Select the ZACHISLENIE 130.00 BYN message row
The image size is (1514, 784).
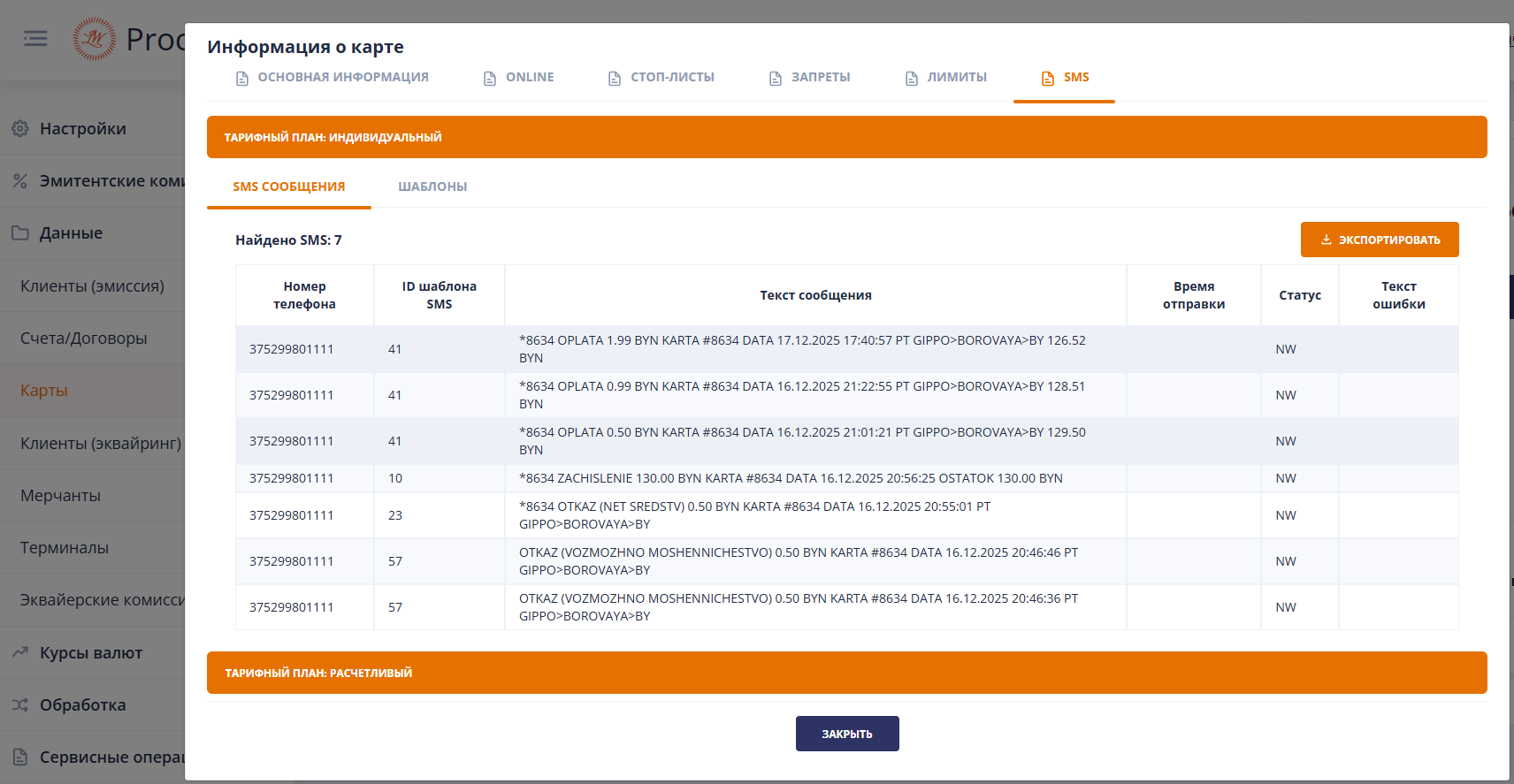coord(790,478)
